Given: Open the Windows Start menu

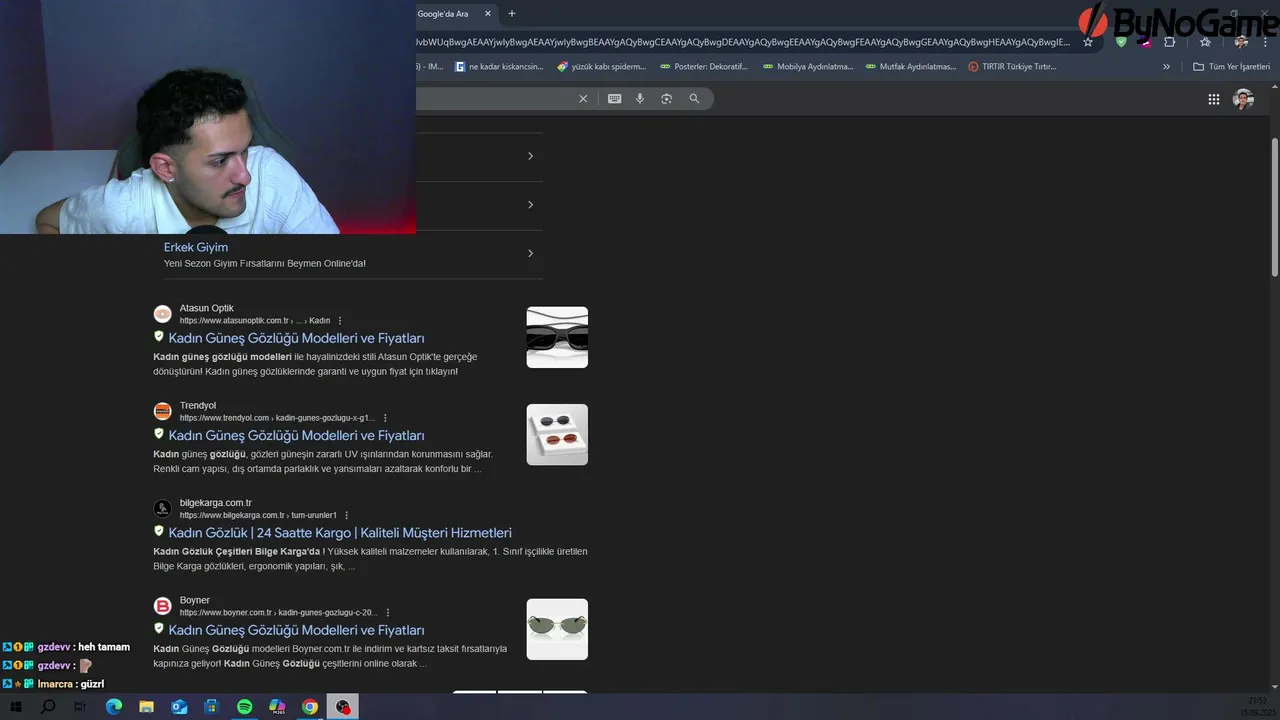Looking at the screenshot, I should [x=16, y=707].
